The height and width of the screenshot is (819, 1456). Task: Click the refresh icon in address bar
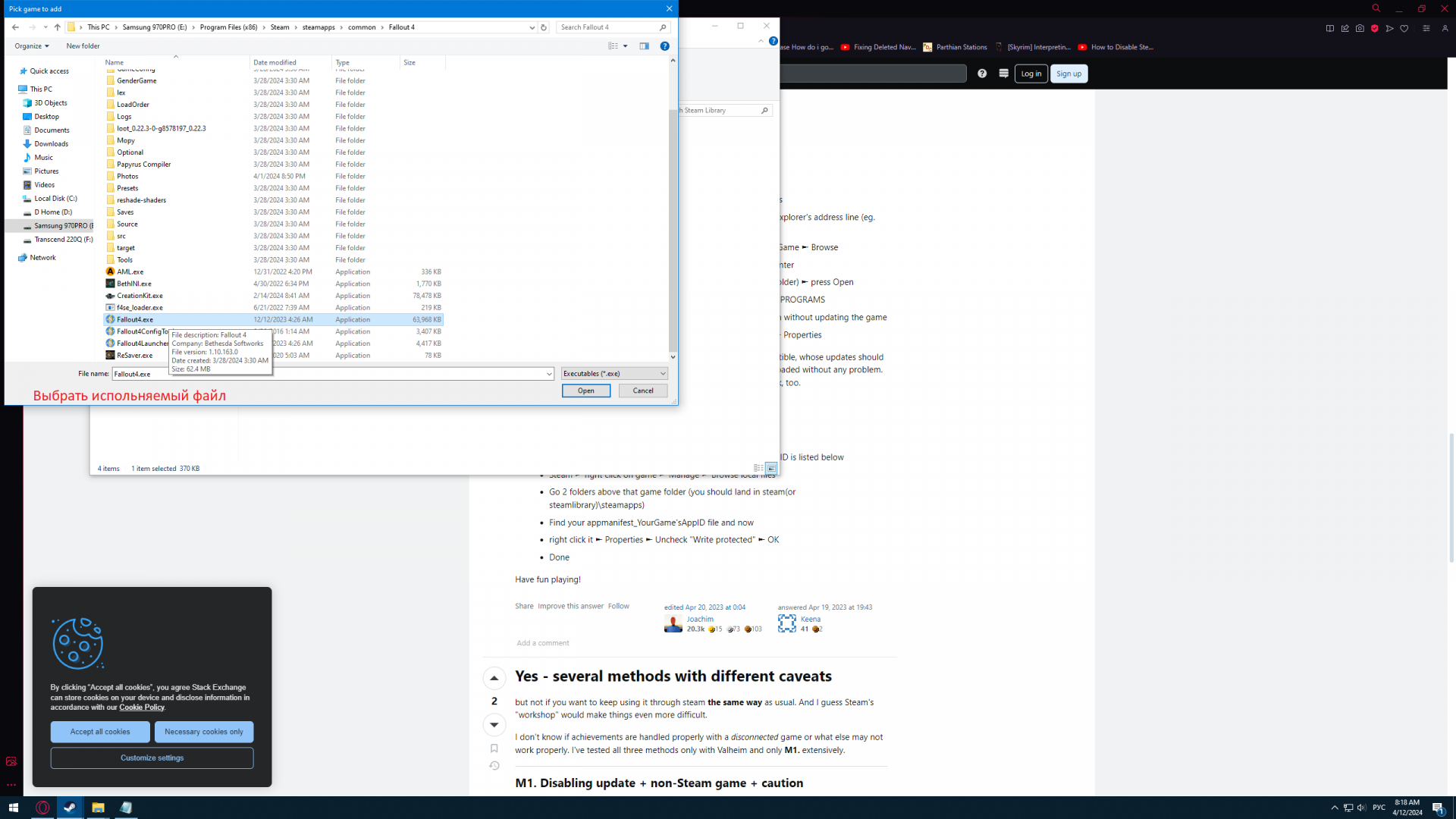(x=543, y=27)
